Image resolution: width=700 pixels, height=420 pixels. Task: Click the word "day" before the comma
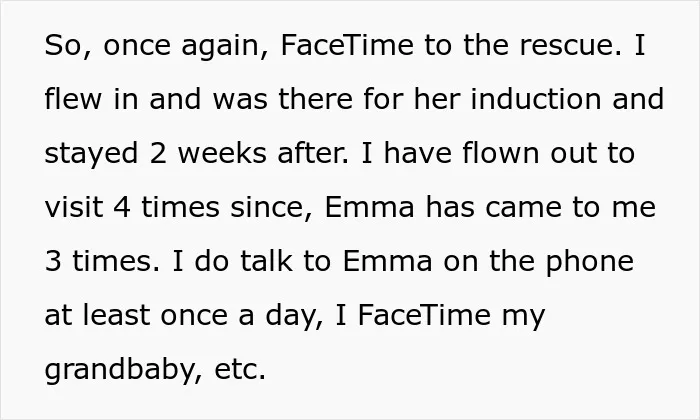pyautogui.click(x=292, y=317)
